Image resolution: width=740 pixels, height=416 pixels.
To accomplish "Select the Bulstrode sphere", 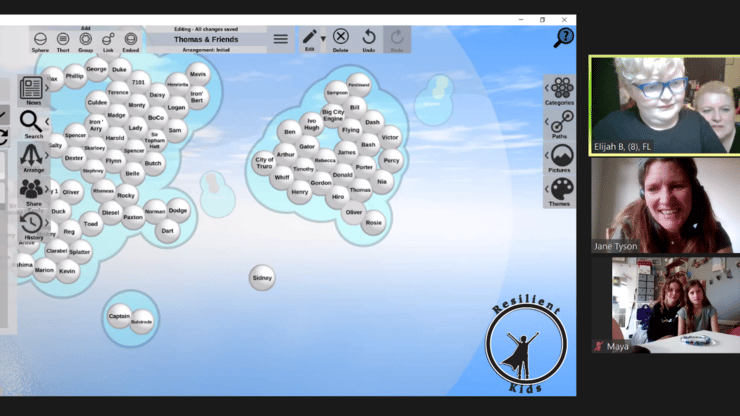I will pyautogui.click(x=142, y=322).
